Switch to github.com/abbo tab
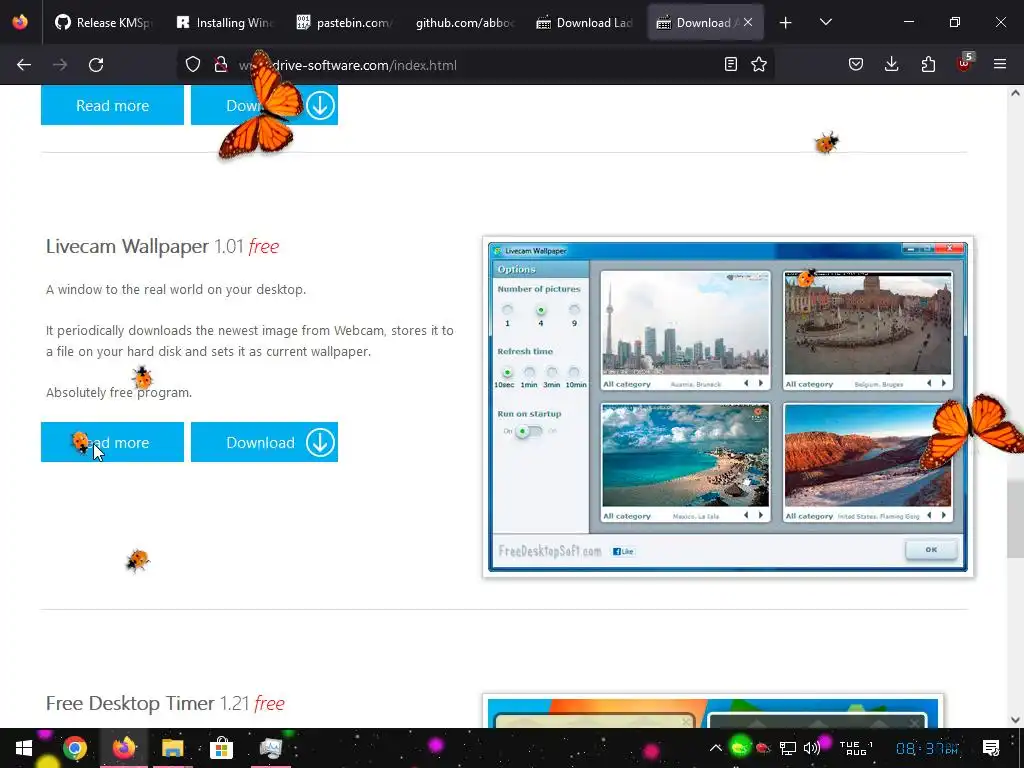 (x=465, y=23)
